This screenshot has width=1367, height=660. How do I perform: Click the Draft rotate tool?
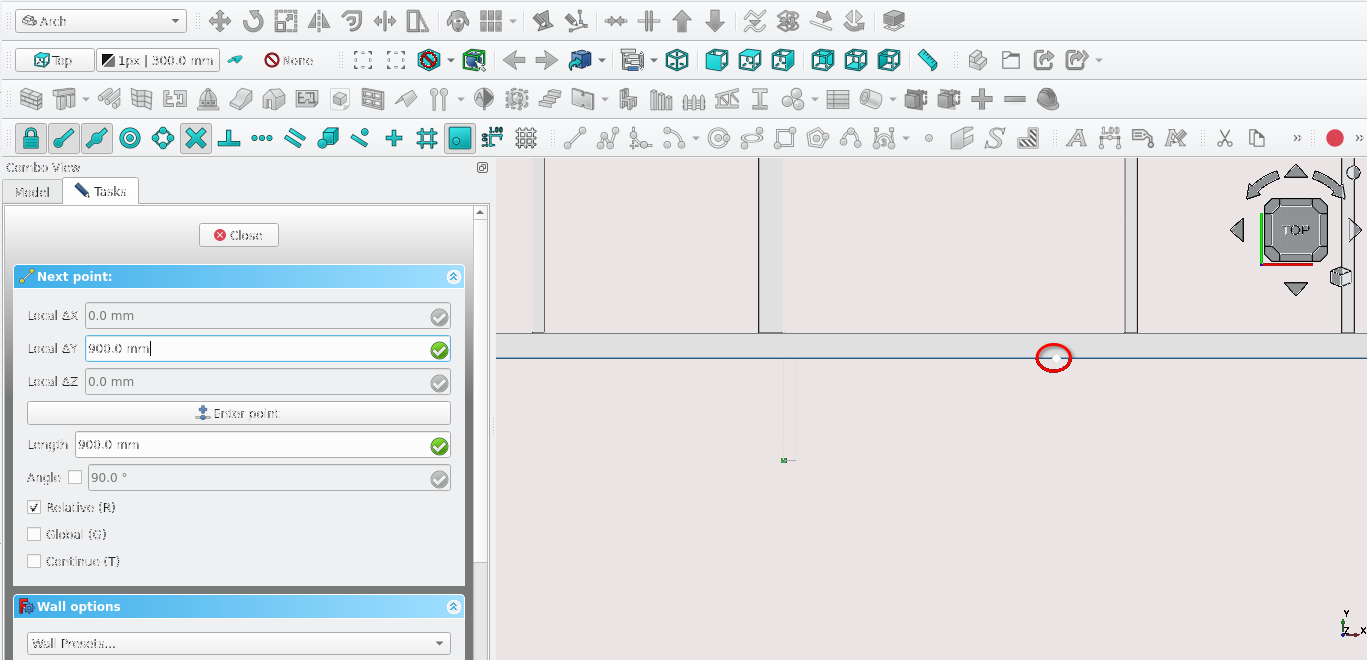(253, 21)
